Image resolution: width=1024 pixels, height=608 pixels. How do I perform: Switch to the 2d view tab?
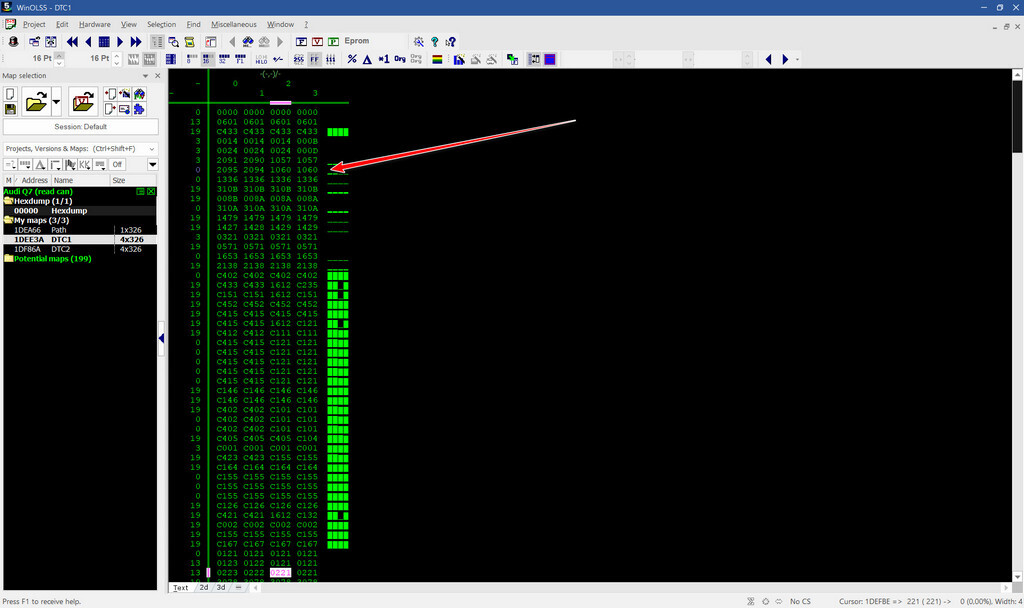(204, 588)
